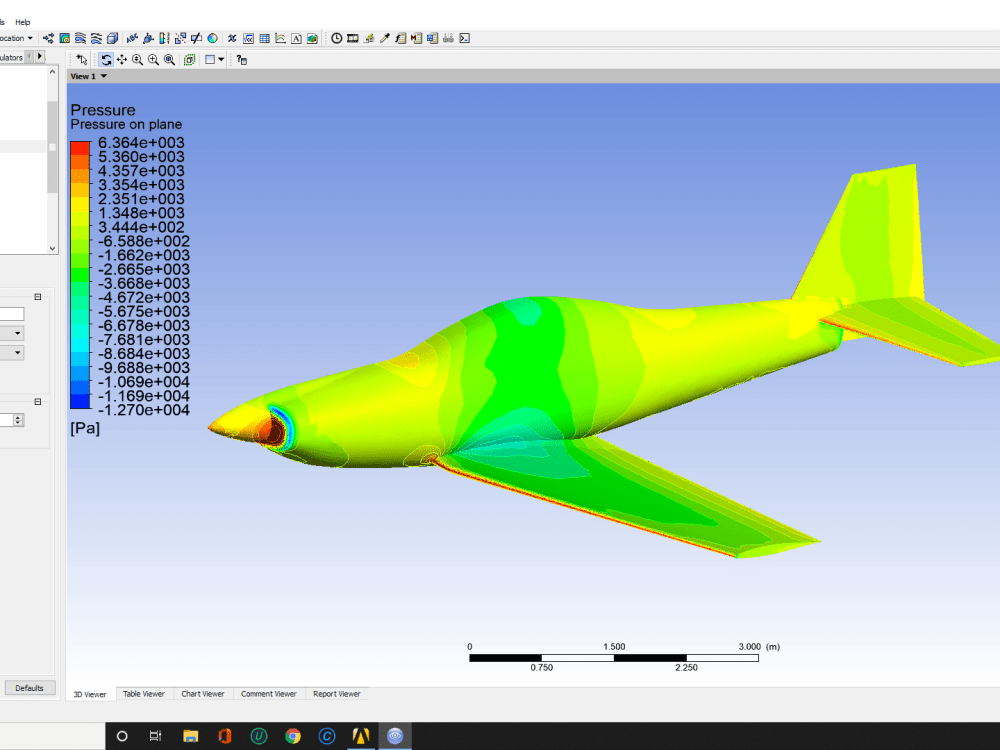This screenshot has width=1000, height=750.
Task: Click the Defaults button
Action: [29, 688]
